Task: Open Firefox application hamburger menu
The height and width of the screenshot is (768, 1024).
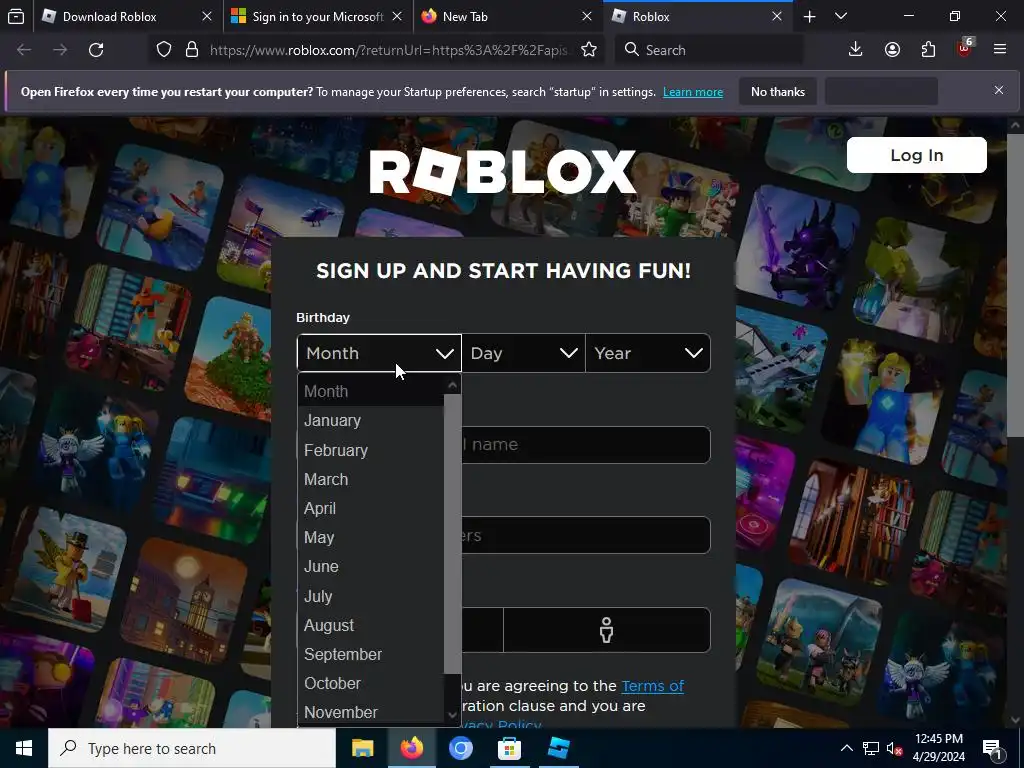Action: point(1000,50)
